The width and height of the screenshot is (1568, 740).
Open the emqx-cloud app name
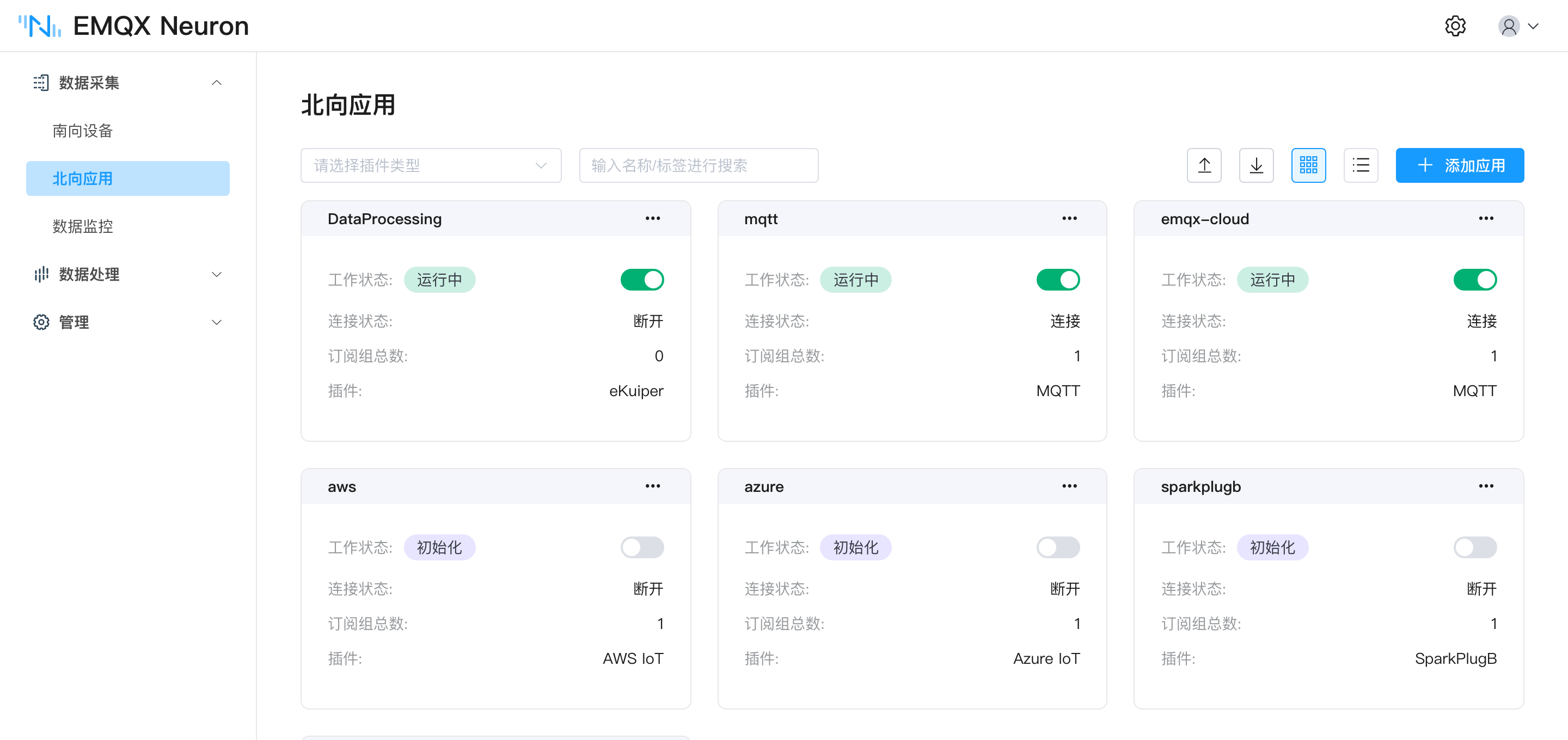(1205, 219)
